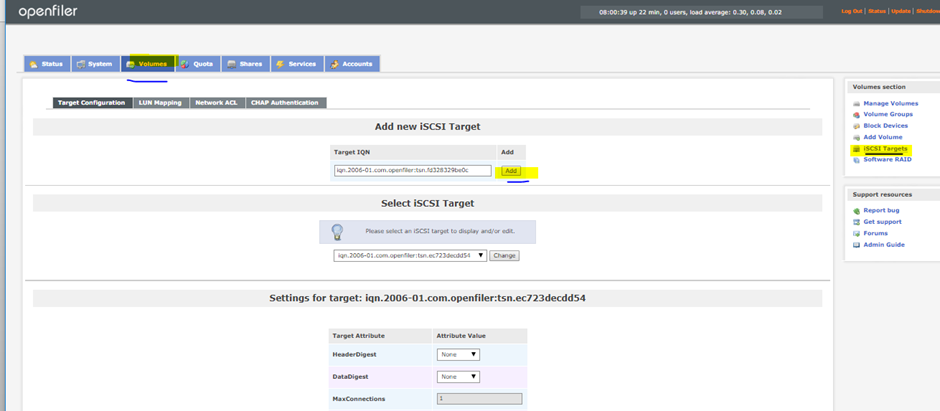The width and height of the screenshot is (940, 411).
Task: Click the MaxConnections attribute label
Action: [x=359, y=399]
